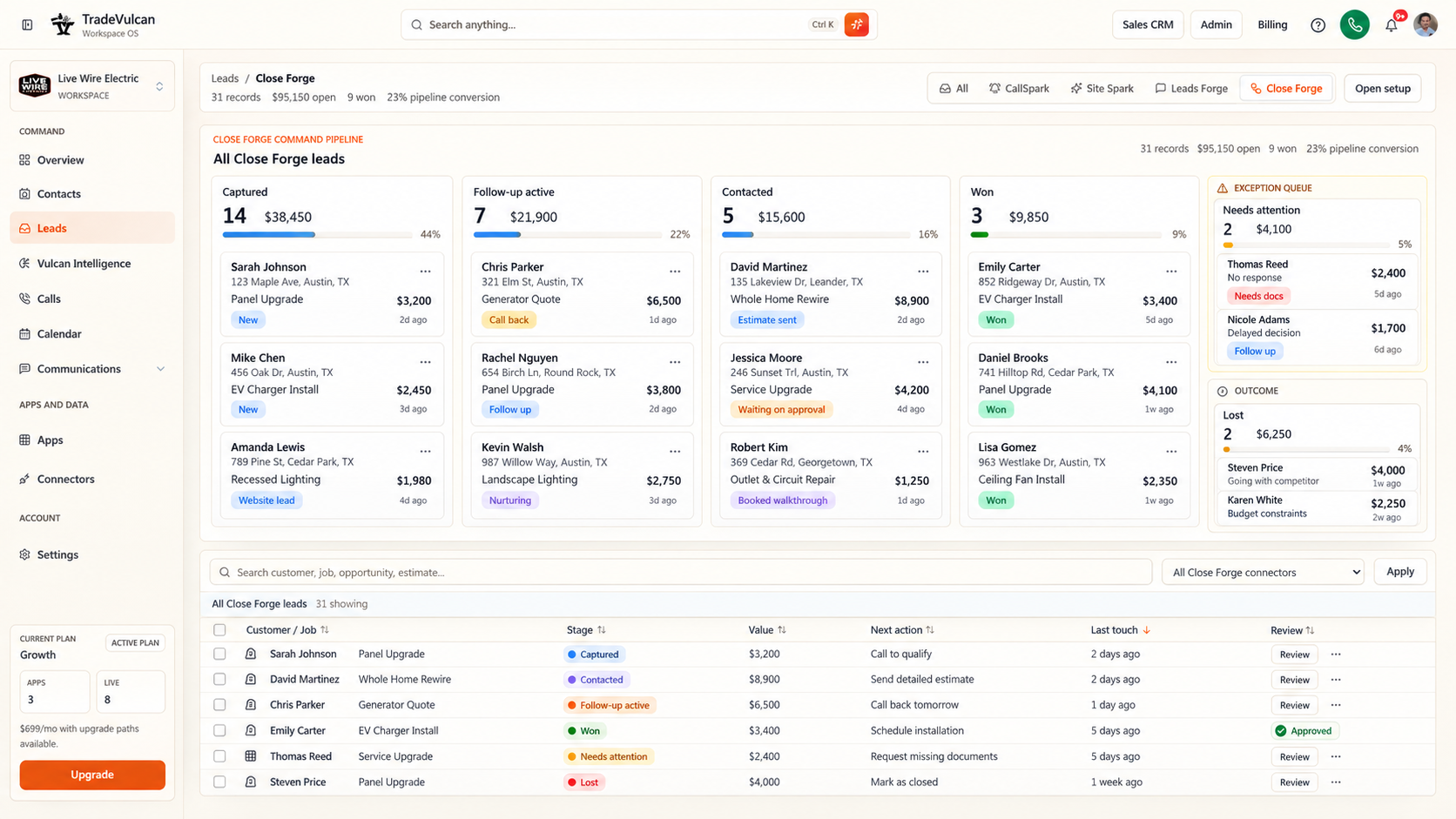This screenshot has height=819, width=1456.
Task: Sort by Last touch column
Action: [x=1121, y=630]
